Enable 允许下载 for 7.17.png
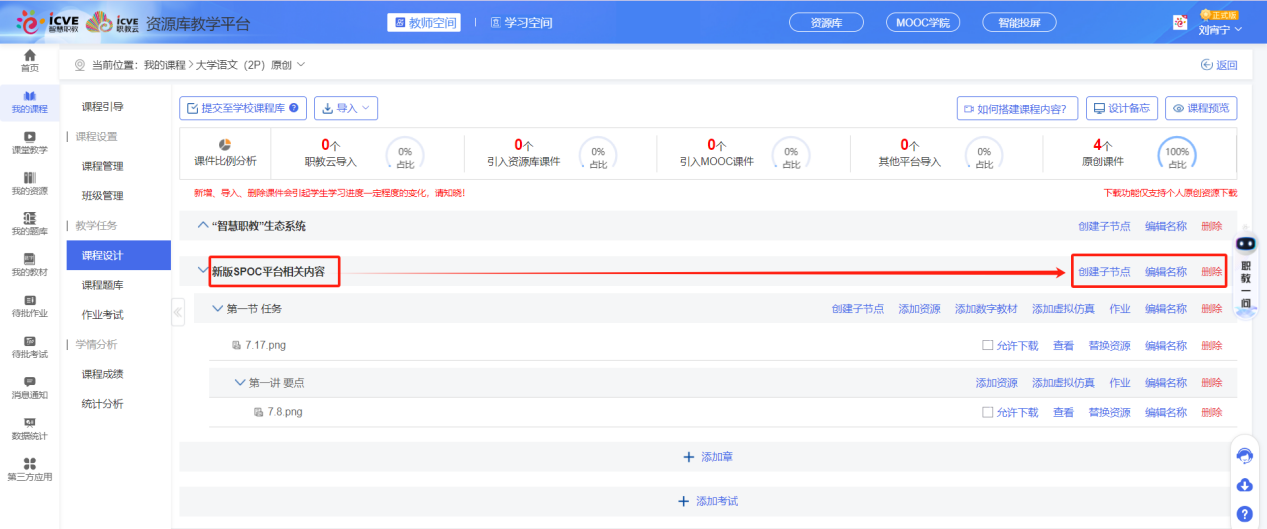This screenshot has width=1267, height=529. click(988, 346)
